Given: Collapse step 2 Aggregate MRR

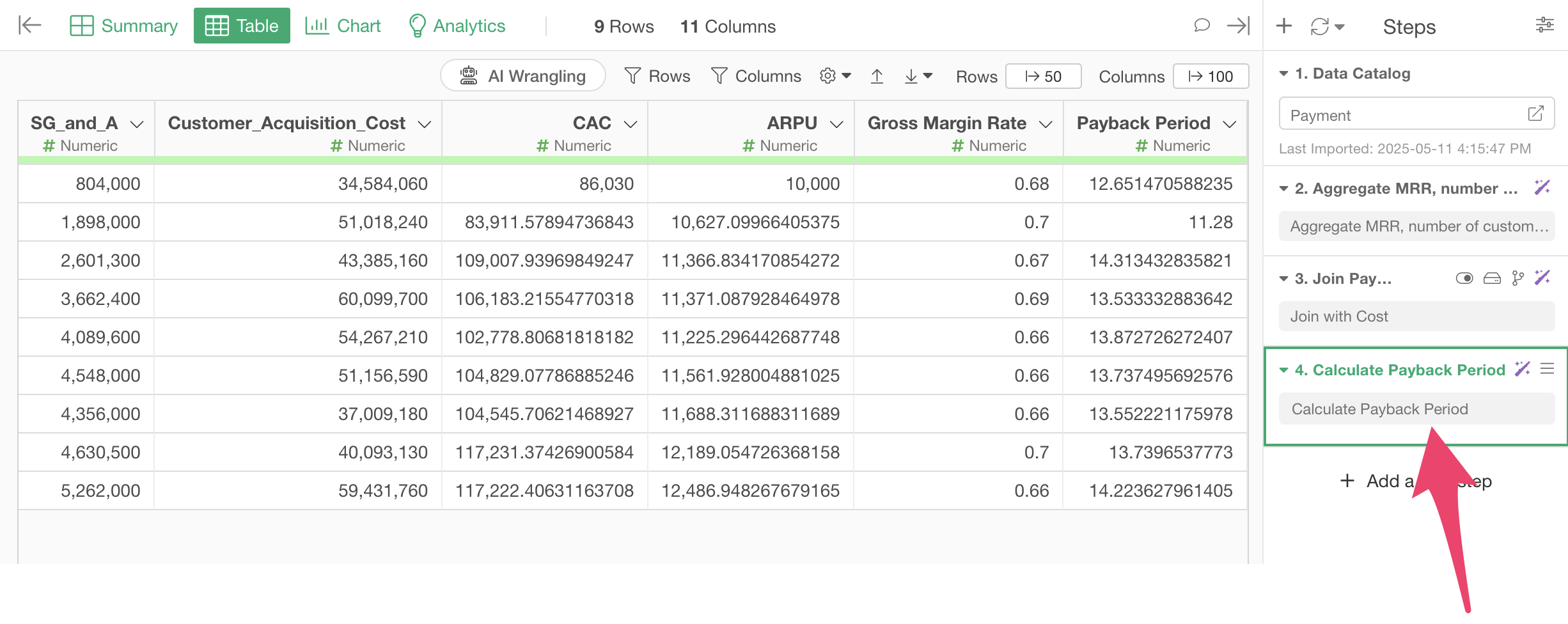Looking at the screenshot, I should [x=1283, y=189].
